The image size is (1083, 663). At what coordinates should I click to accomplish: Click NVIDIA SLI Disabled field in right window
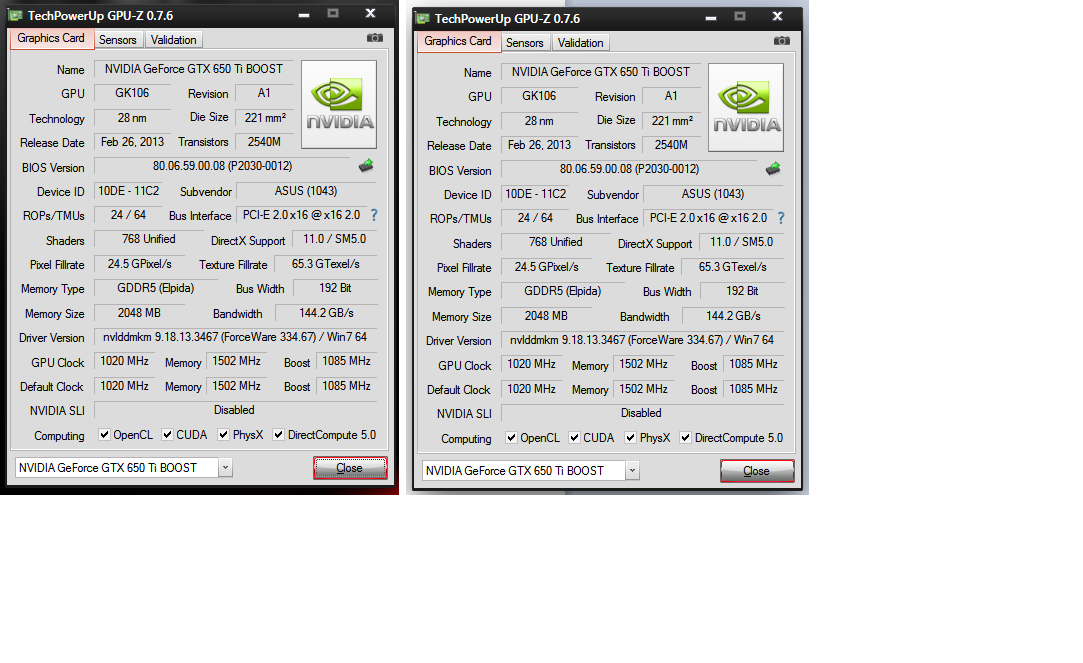[642, 413]
